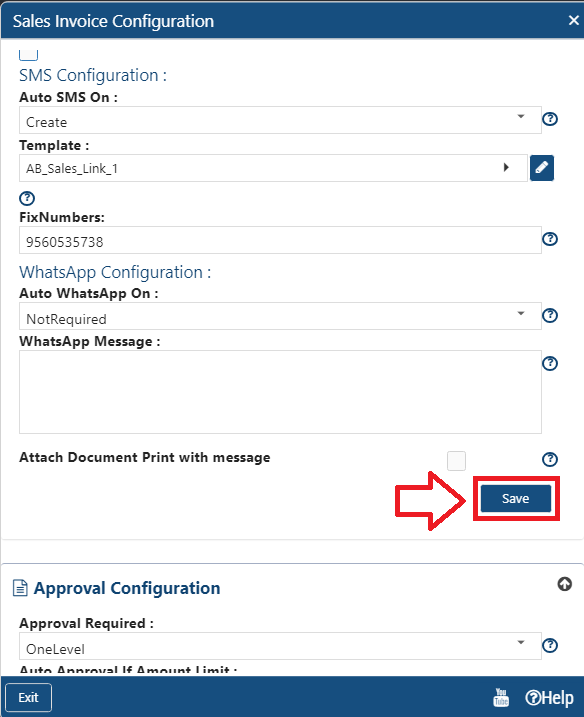Click the help icon below Template field
The width and height of the screenshot is (584, 717).
27,198
